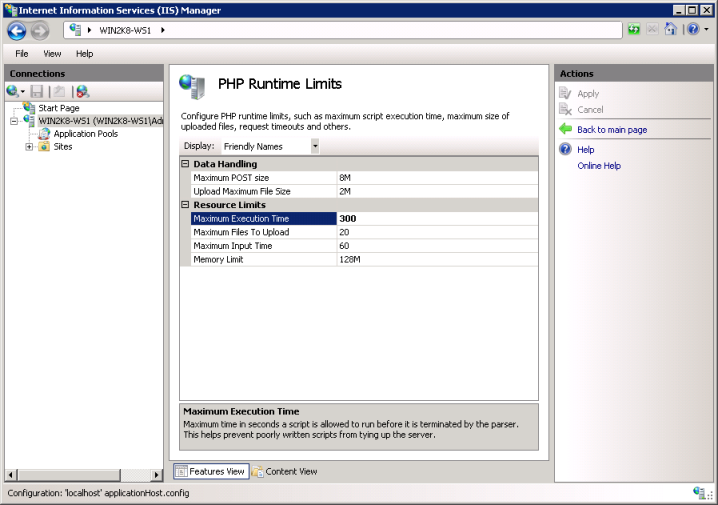Click the blue help icon in toolbar

tap(692, 30)
